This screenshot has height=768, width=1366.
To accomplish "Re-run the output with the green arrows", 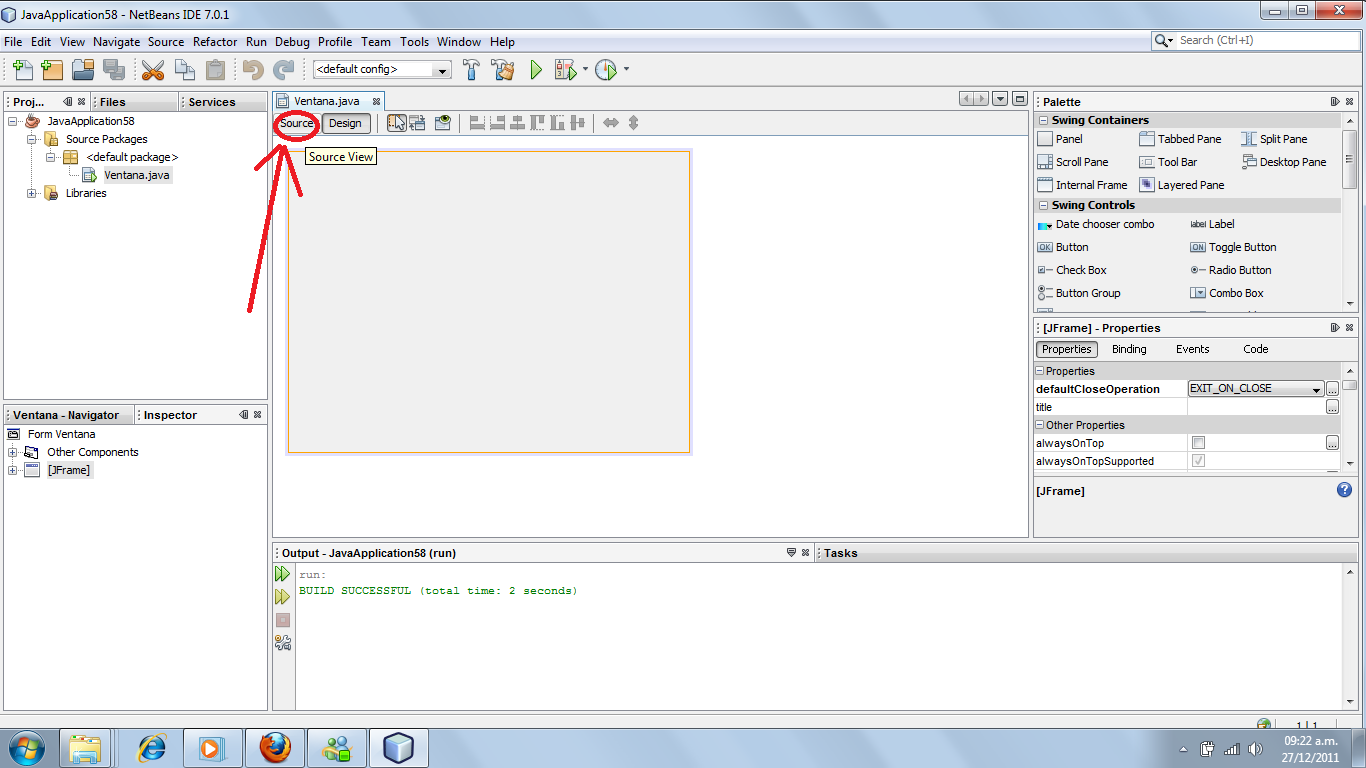I will (283, 574).
